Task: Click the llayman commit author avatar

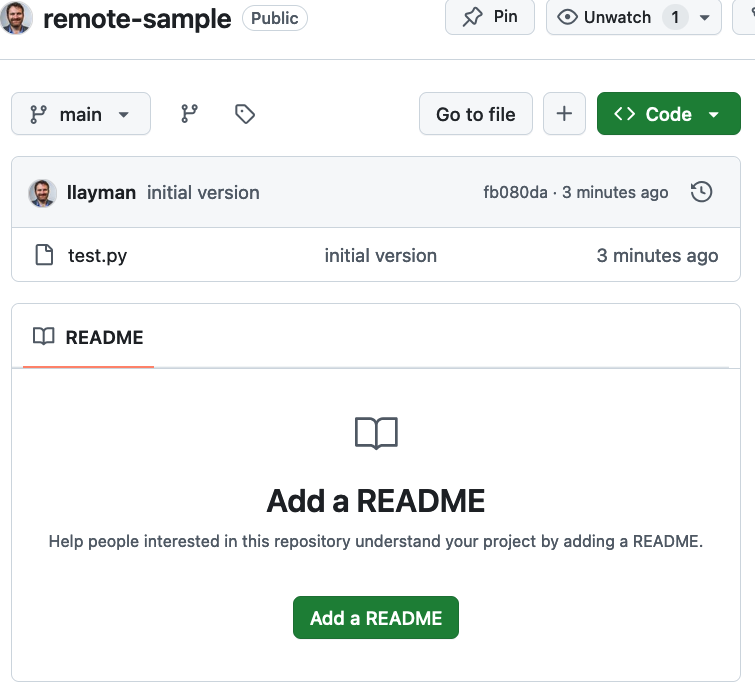Action: (42, 193)
